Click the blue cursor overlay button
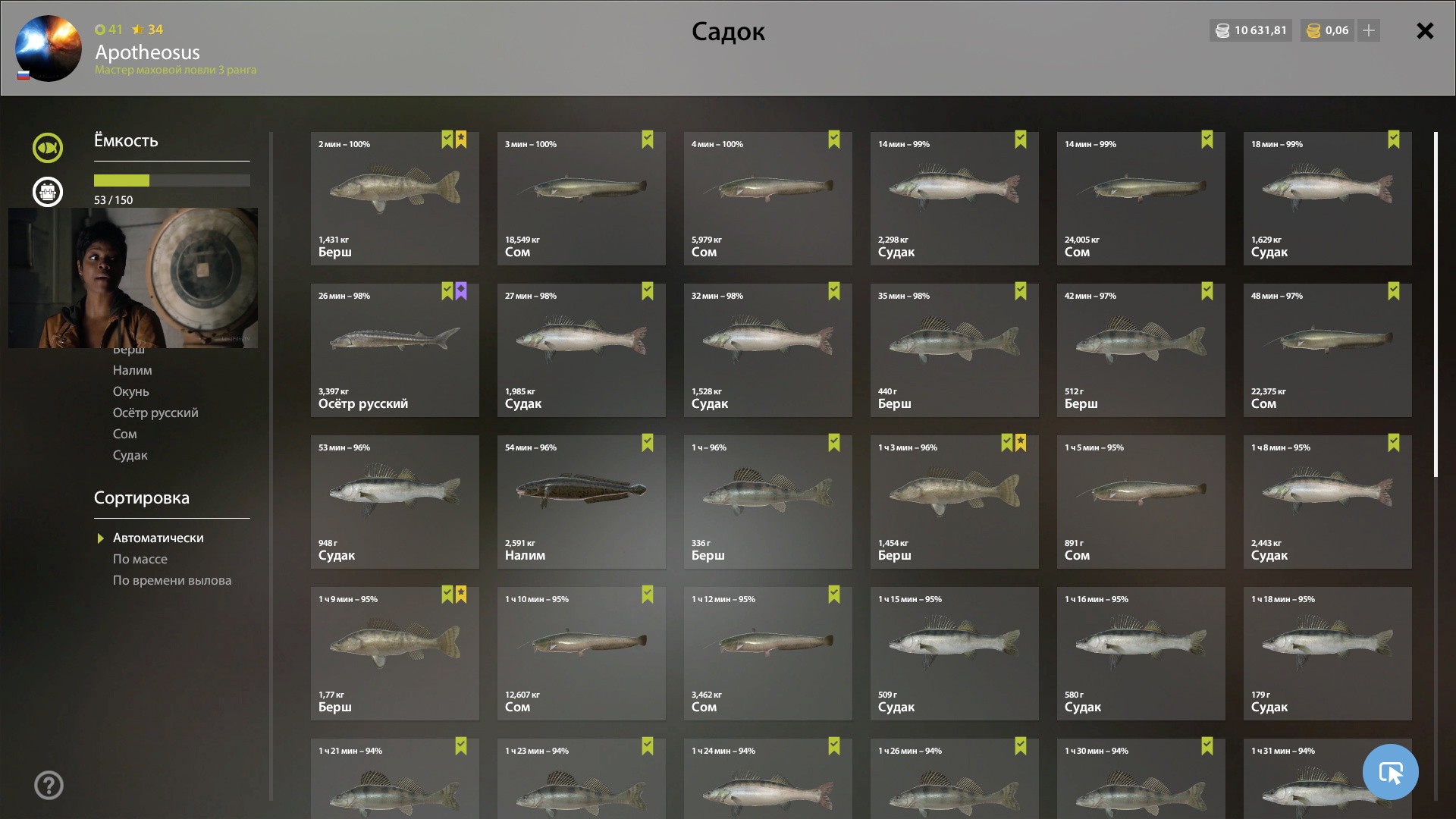 tap(1390, 772)
